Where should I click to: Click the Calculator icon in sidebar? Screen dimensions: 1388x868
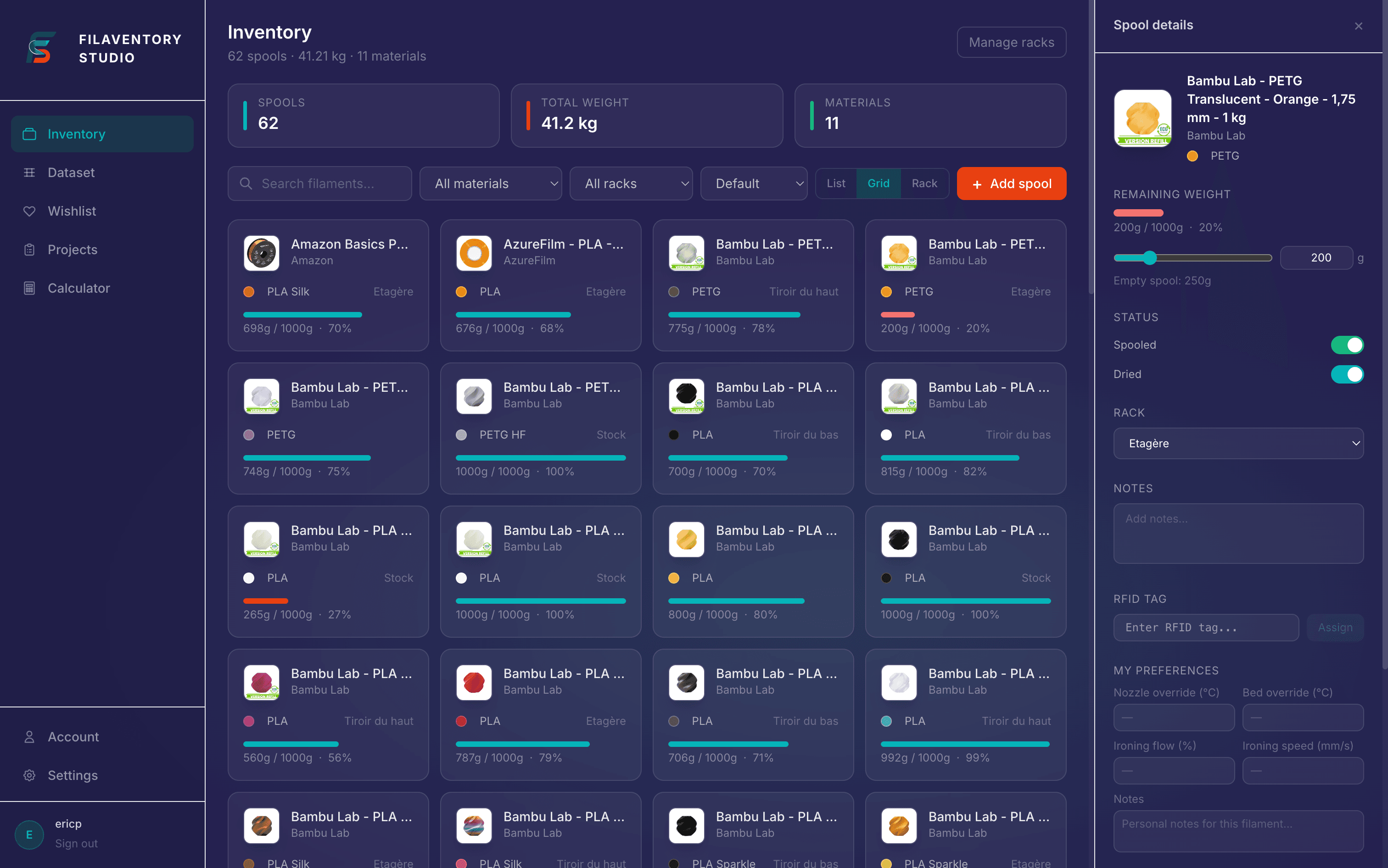[x=29, y=288]
